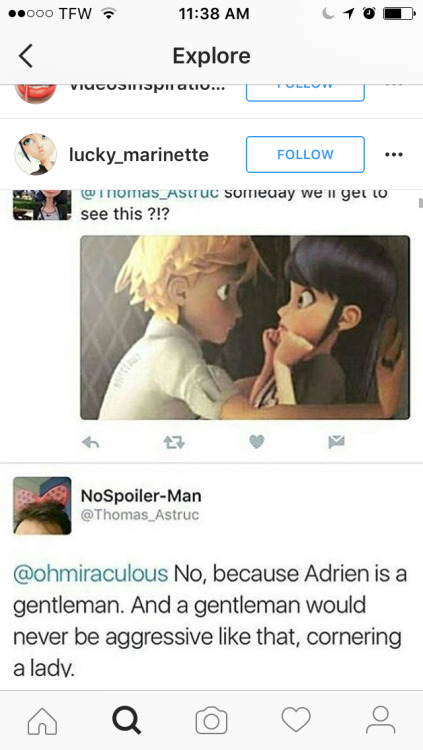Tap the @Thomas_Astruc handle
This screenshot has height=750, width=423.
[140, 515]
